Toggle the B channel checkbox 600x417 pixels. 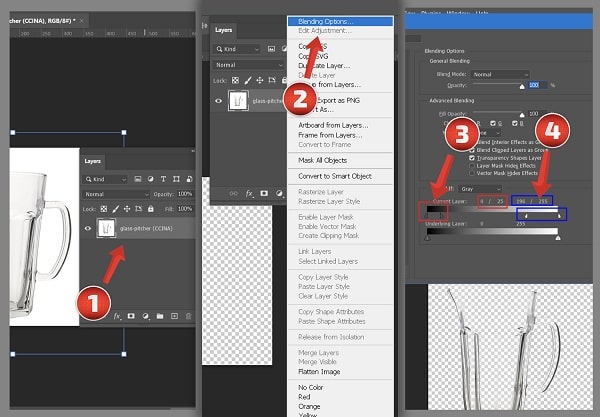(x=515, y=123)
